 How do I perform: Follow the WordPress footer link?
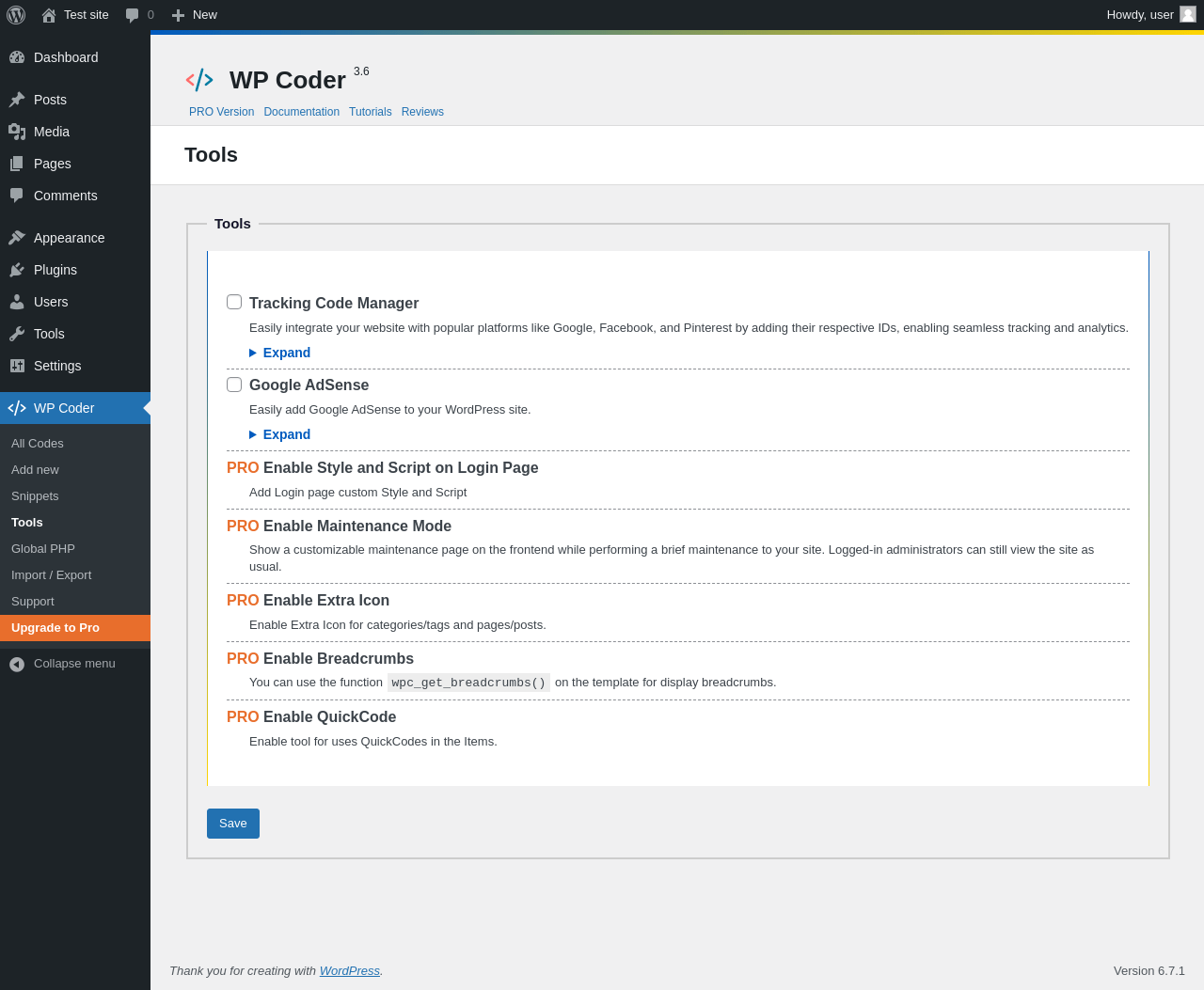pyautogui.click(x=350, y=971)
